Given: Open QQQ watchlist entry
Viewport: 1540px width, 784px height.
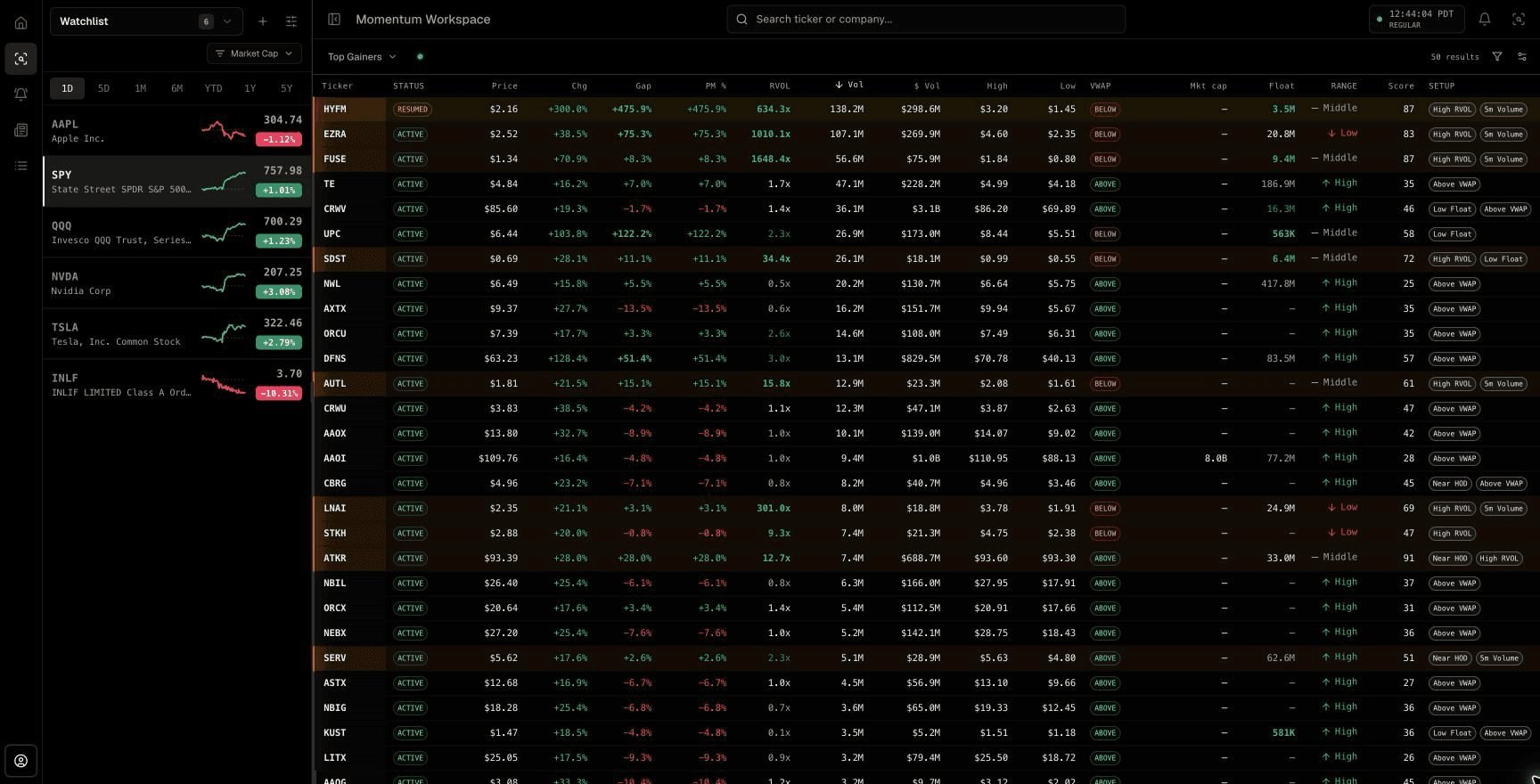Looking at the screenshot, I should coord(176,233).
